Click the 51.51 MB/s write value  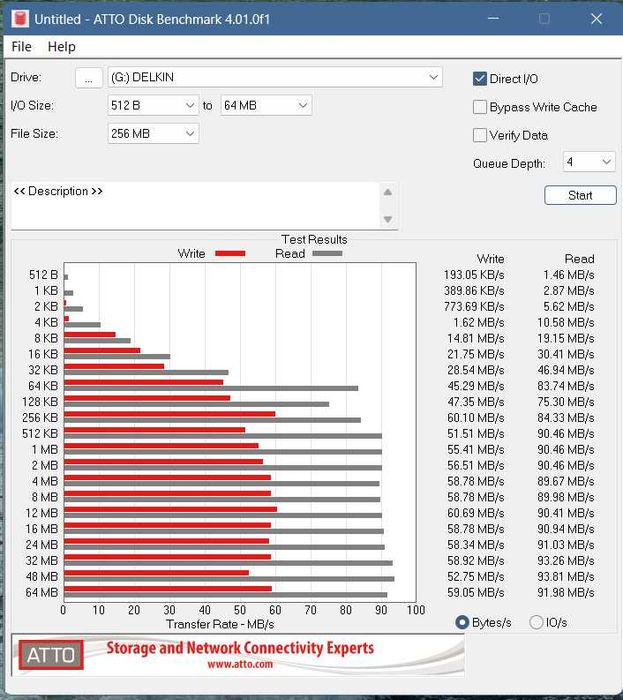coord(476,434)
